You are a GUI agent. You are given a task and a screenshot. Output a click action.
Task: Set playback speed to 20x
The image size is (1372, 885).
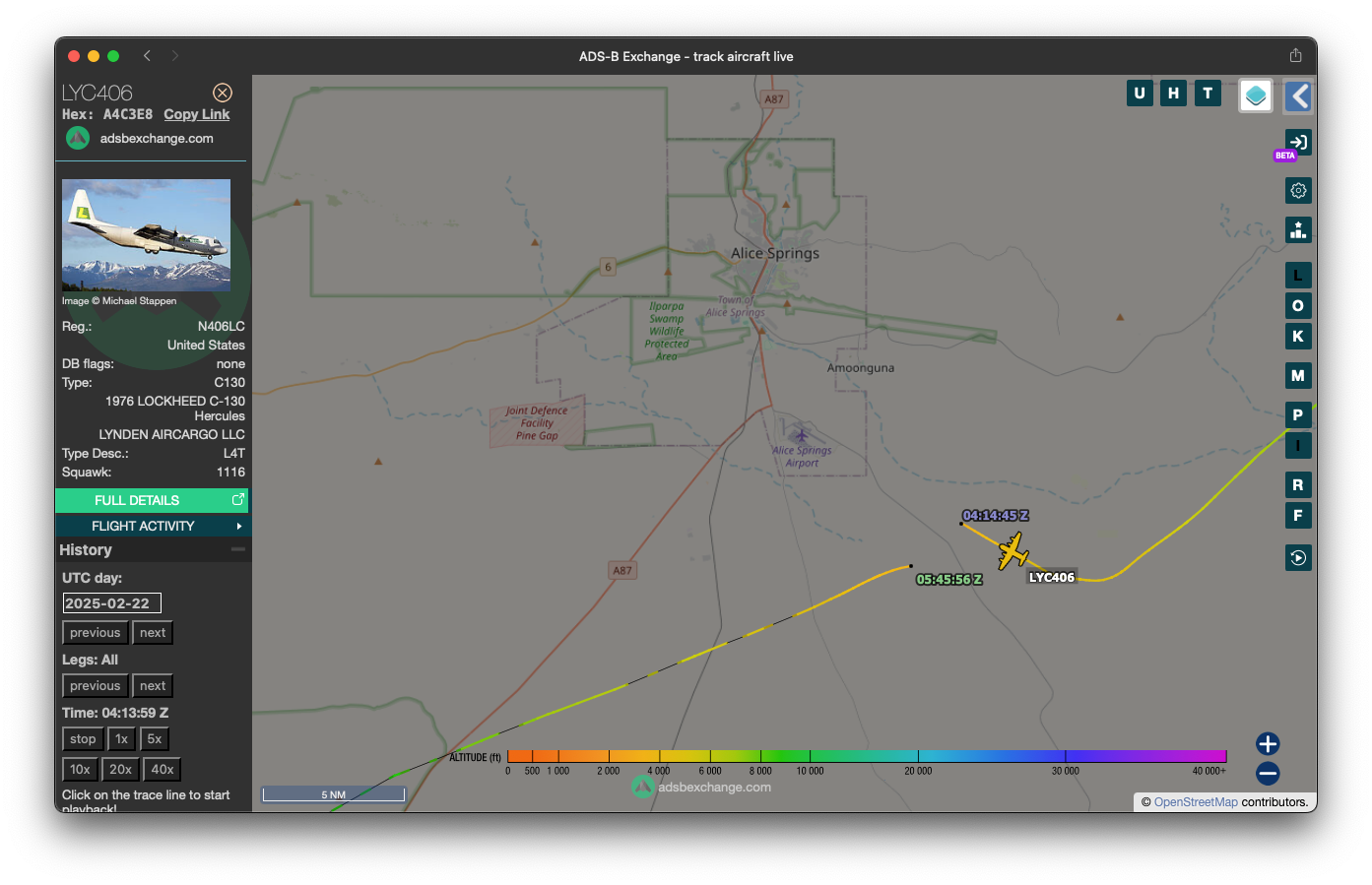120,770
